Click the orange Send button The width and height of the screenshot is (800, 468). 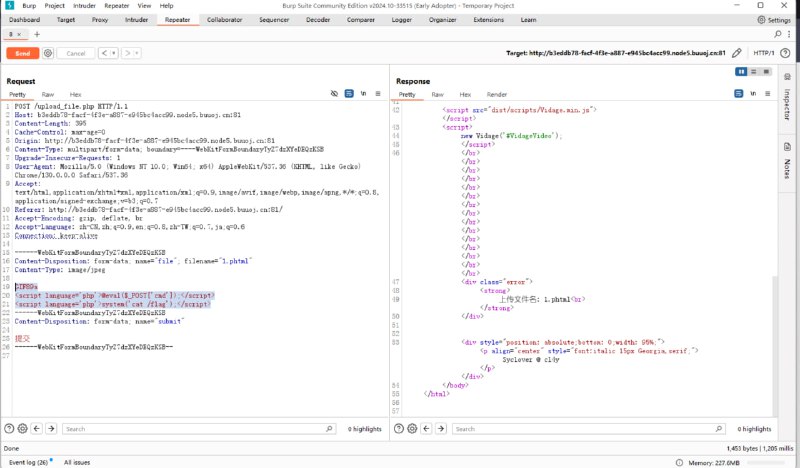click(22, 53)
